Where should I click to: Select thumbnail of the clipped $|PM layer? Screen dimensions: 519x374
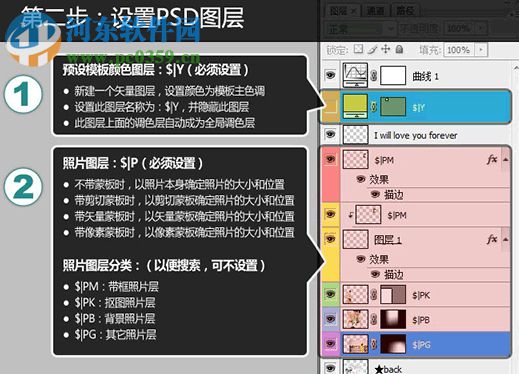tap(368, 214)
